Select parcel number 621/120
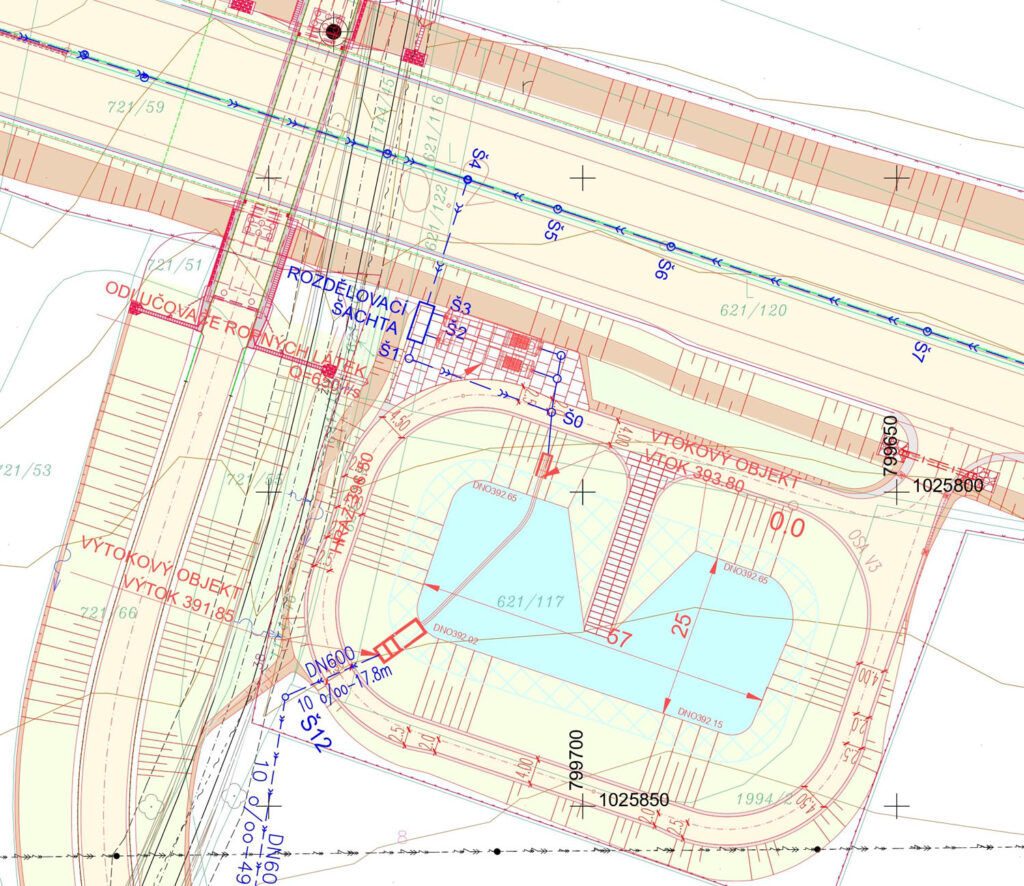 753,310
